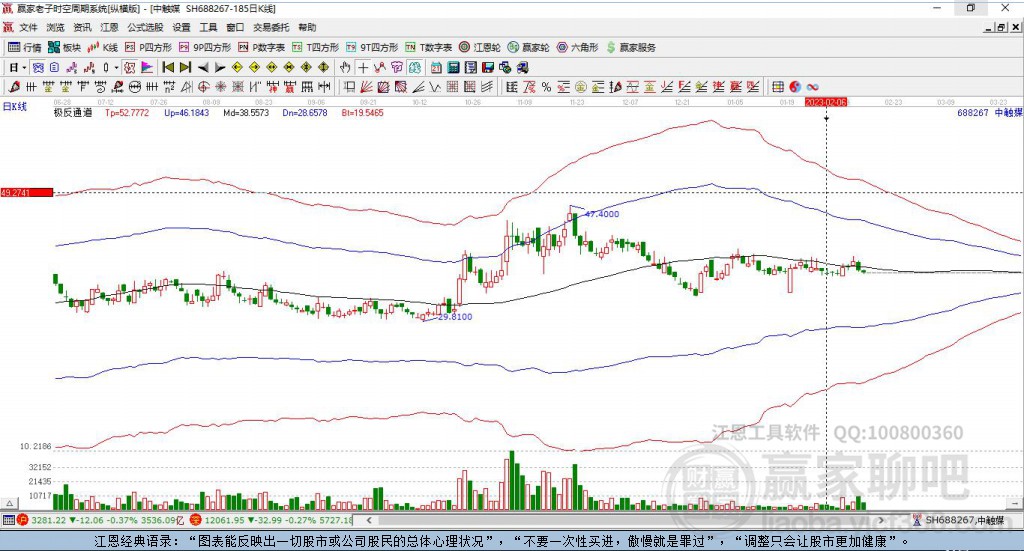Click the 2023-02-06 date marker
The image size is (1024, 551).
click(x=826, y=102)
